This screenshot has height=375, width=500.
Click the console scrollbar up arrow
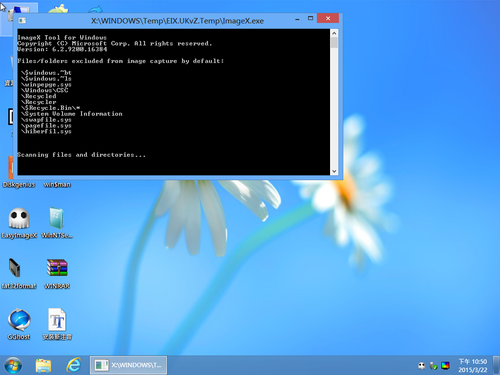click(334, 33)
